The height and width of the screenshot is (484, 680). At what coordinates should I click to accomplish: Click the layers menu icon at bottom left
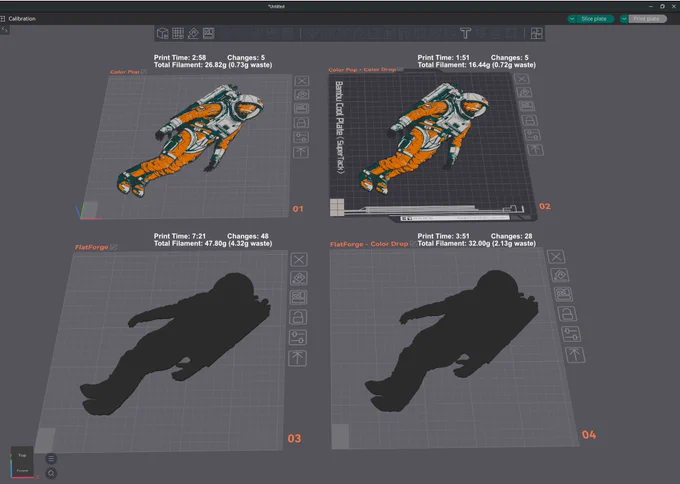tap(51, 458)
